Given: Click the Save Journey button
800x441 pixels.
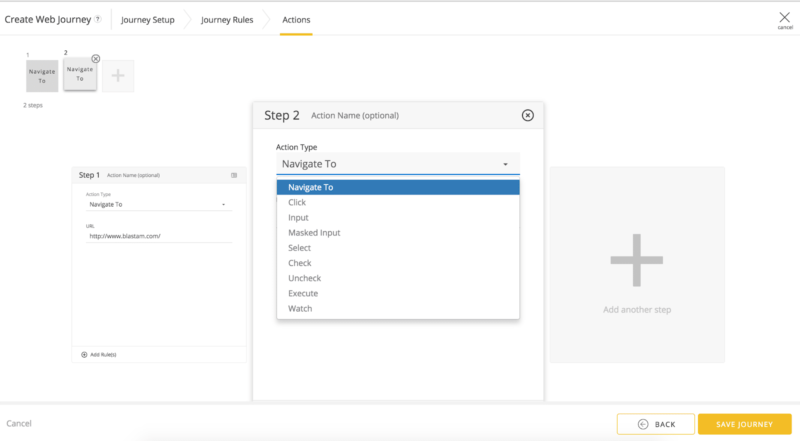Looking at the screenshot, I should coord(744,424).
